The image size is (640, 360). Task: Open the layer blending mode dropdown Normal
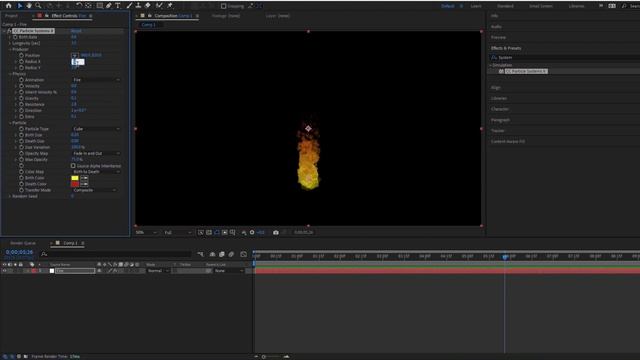158,271
